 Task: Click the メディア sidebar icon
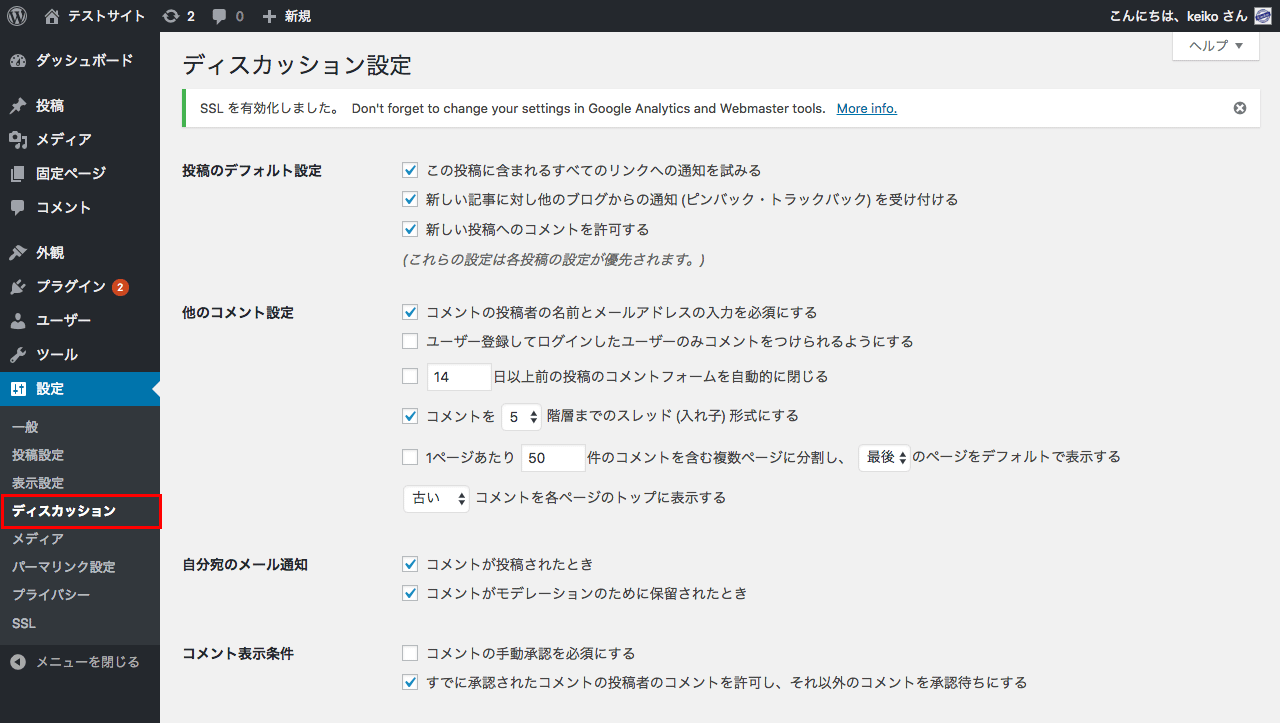tap(18, 140)
